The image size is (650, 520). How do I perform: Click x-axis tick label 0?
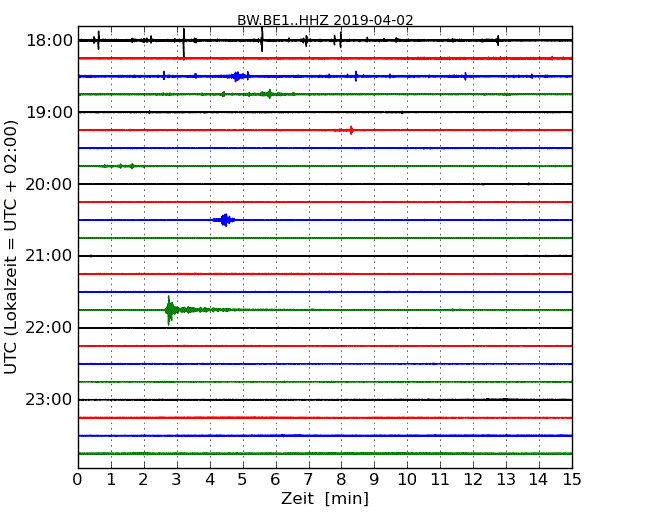pos(78,480)
